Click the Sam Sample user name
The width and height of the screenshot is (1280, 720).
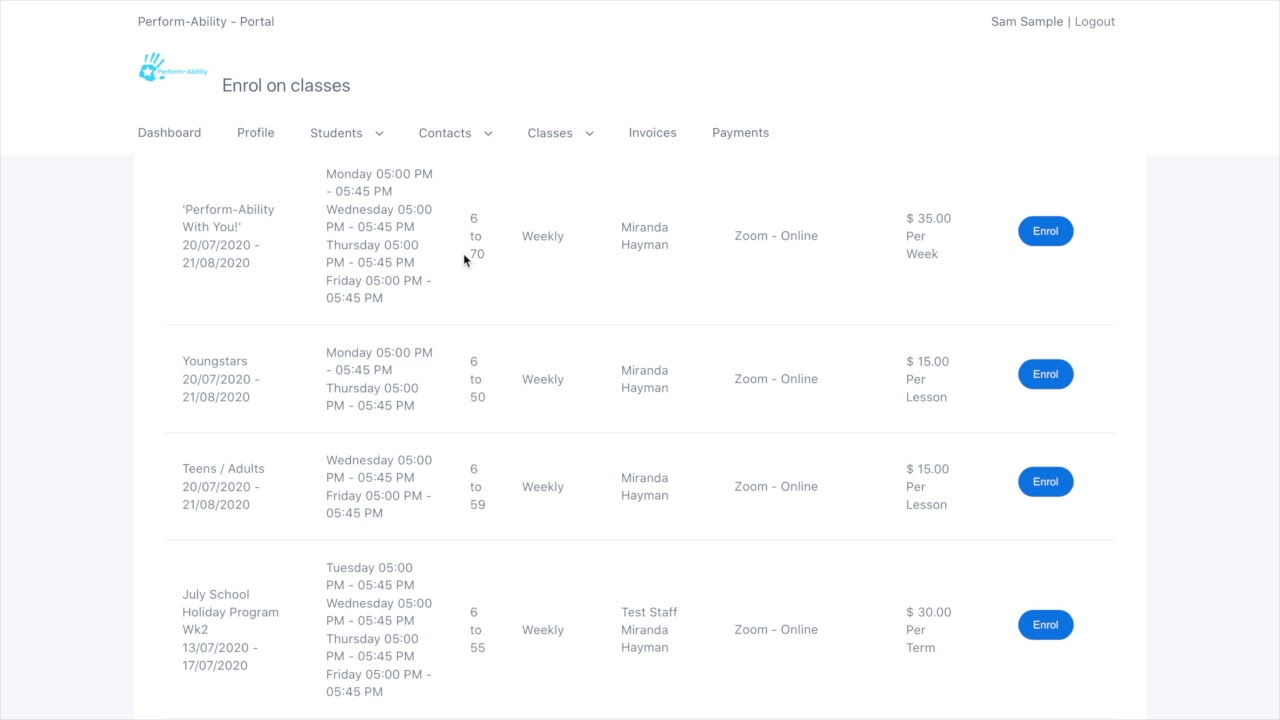pyautogui.click(x=1027, y=21)
